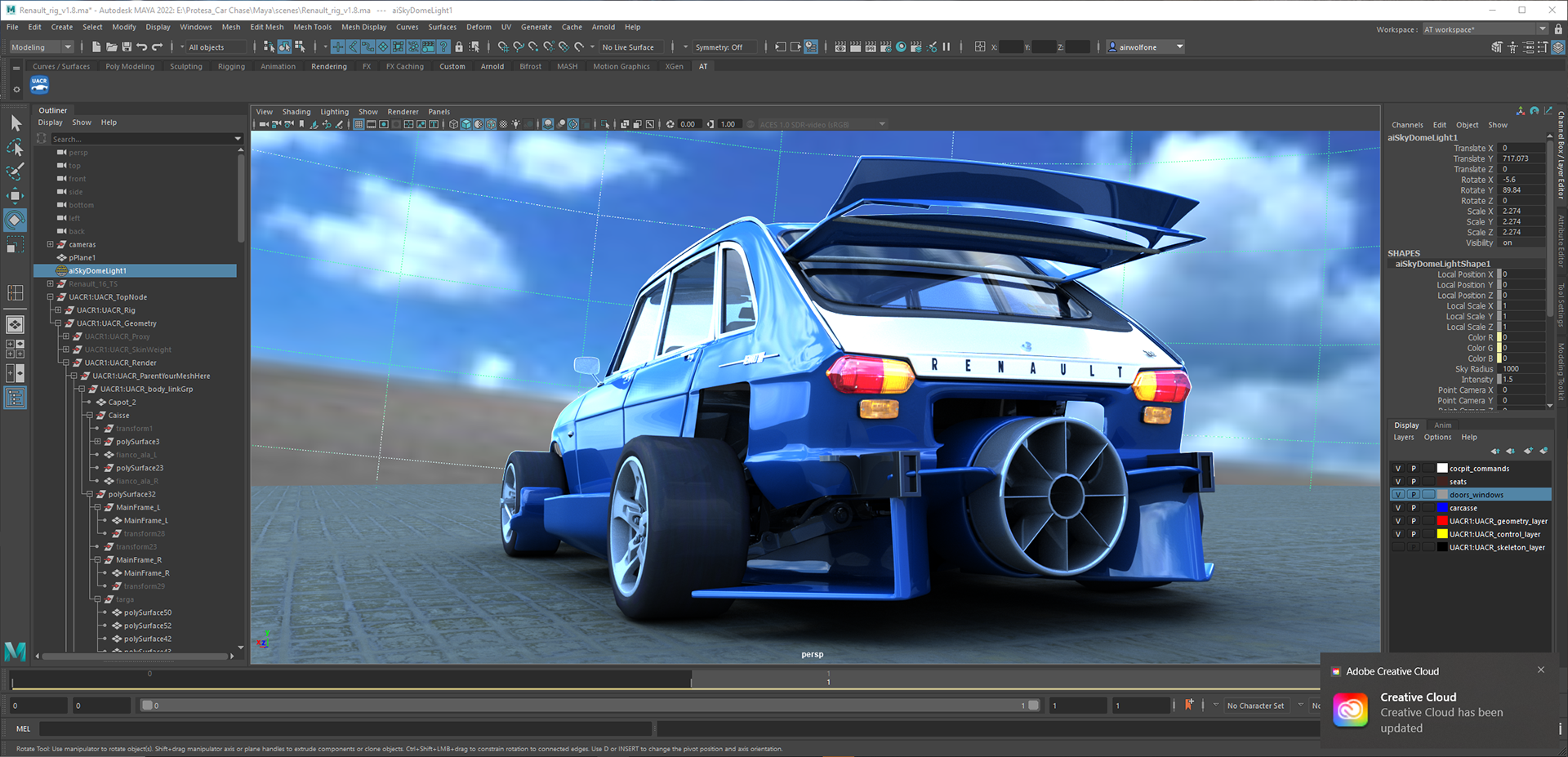
Task: Choose the Rotate tool in the toolbox
Action: coord(16,220)
